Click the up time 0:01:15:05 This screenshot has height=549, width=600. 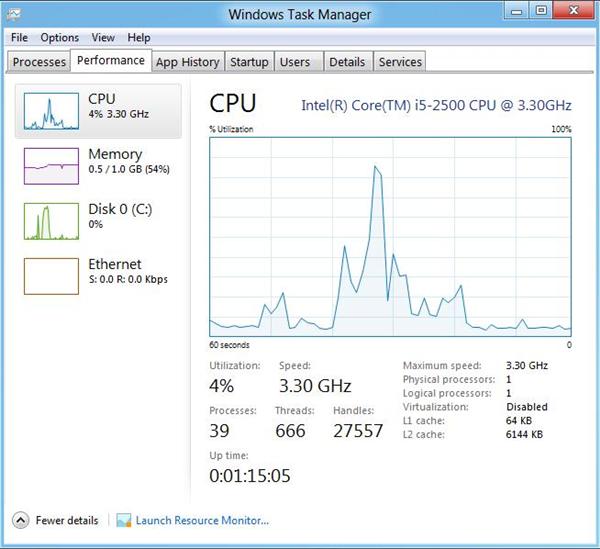(250, 476)
